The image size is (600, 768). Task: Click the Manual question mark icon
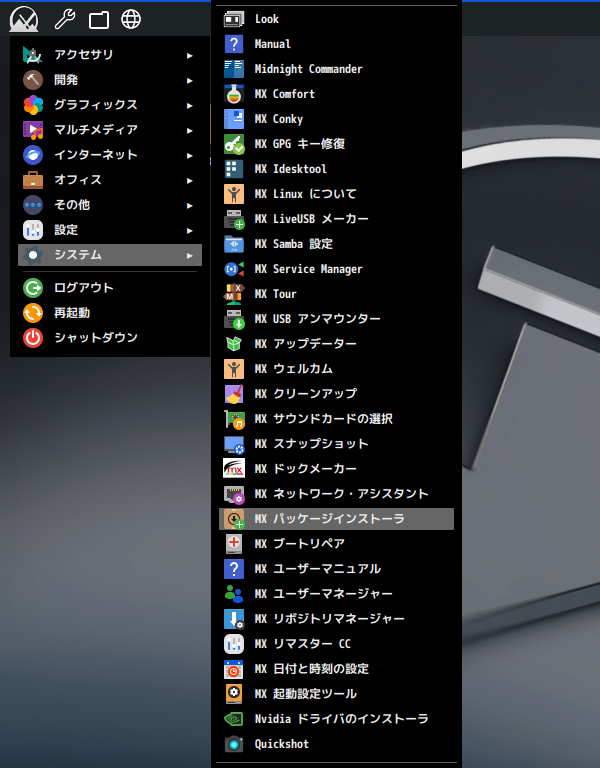234,44
